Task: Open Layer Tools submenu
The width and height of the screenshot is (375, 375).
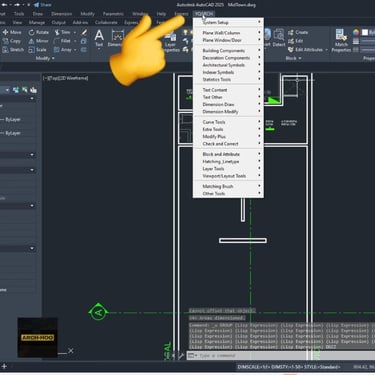Action: (228, 169)
